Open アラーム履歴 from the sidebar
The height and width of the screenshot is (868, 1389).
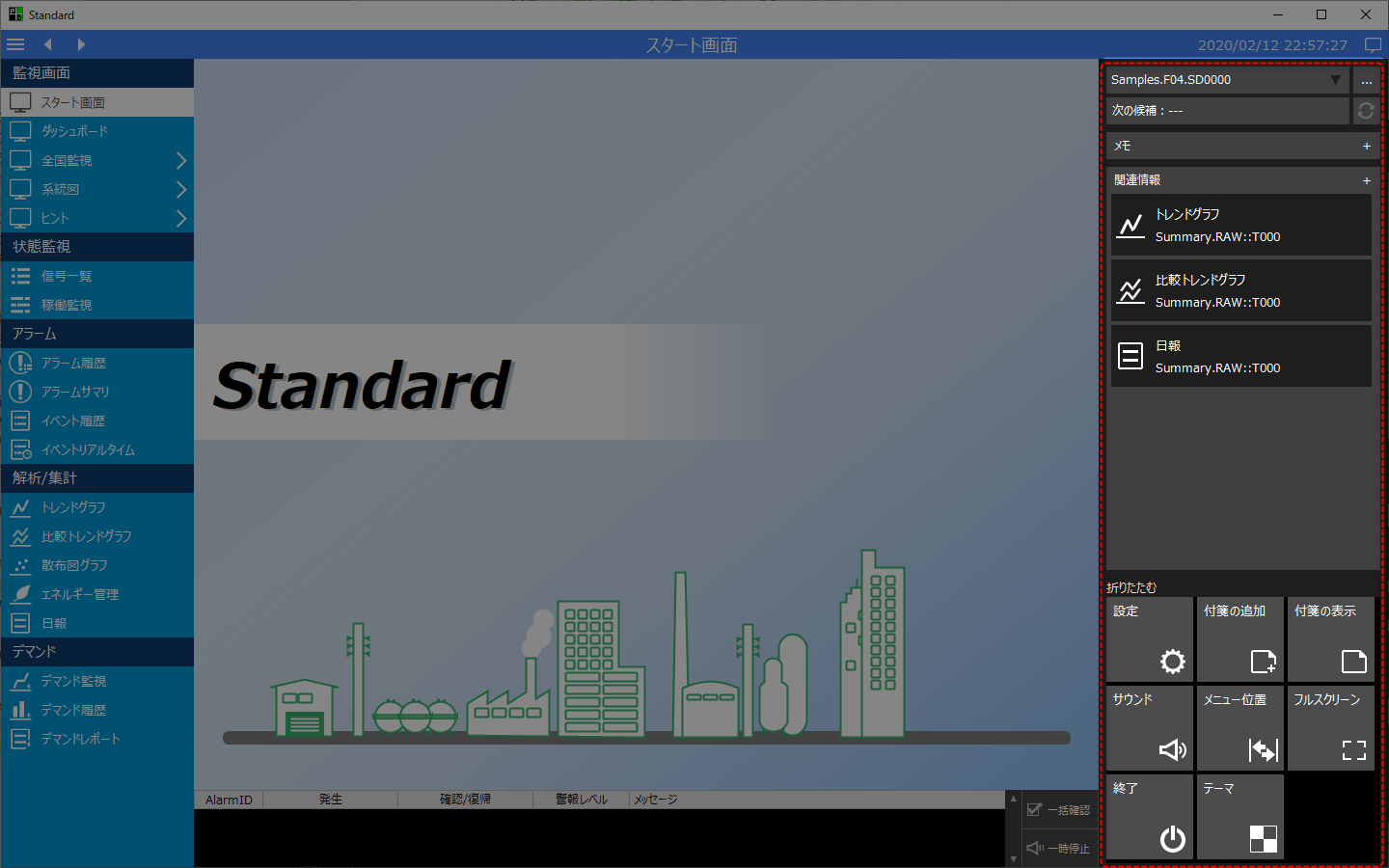[73, 363]
